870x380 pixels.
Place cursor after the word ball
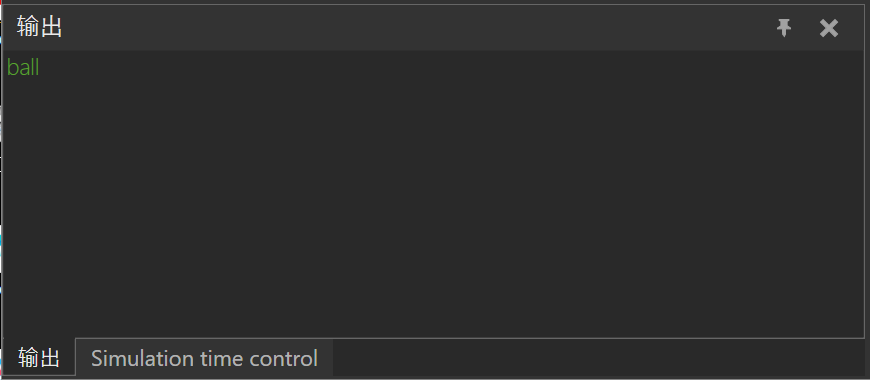pos(41,68)
